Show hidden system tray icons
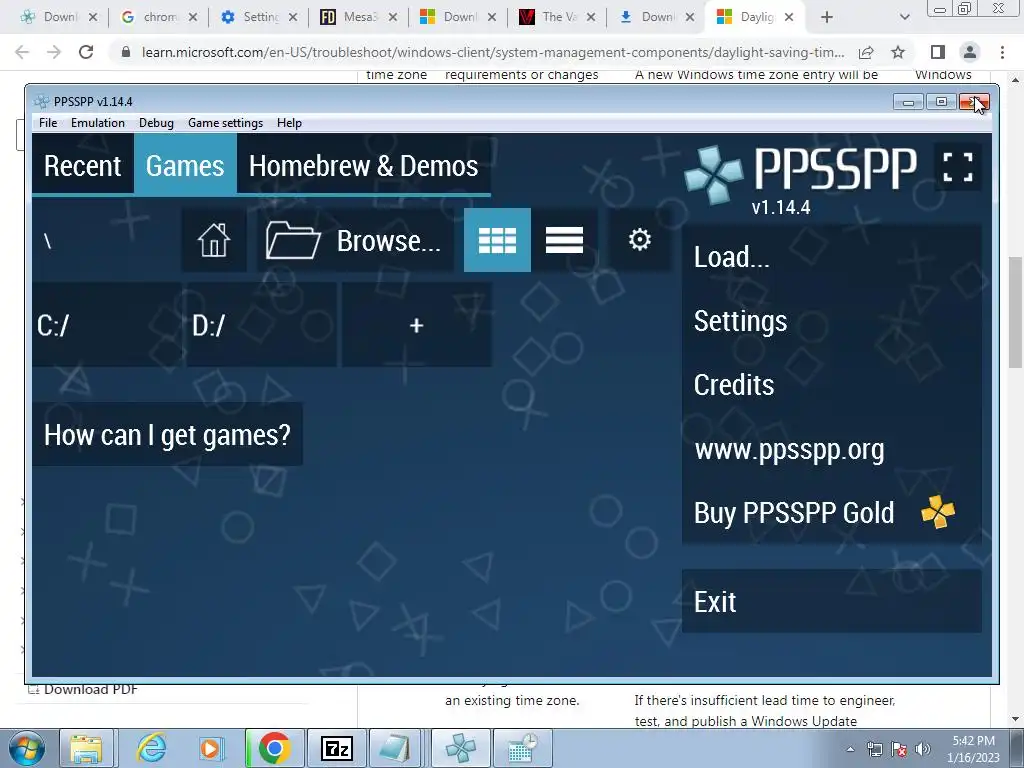The height and width of the screenshot is (768, 1024). coord(850,749)
